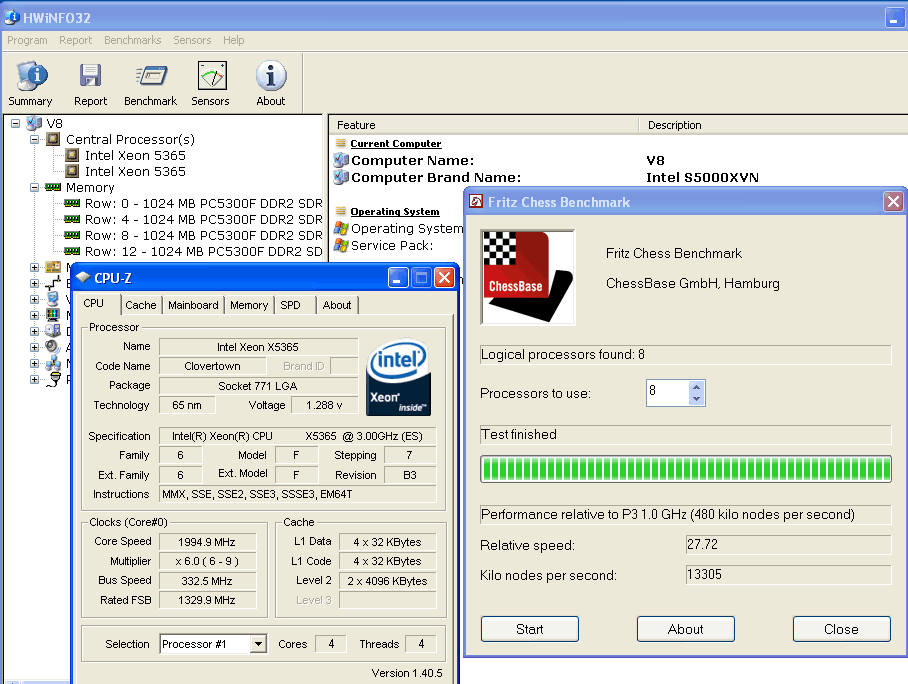Viewport: 908px width, 684px height.
Task: Close the Fritz Chess Benchmark window
Action: 894,202
